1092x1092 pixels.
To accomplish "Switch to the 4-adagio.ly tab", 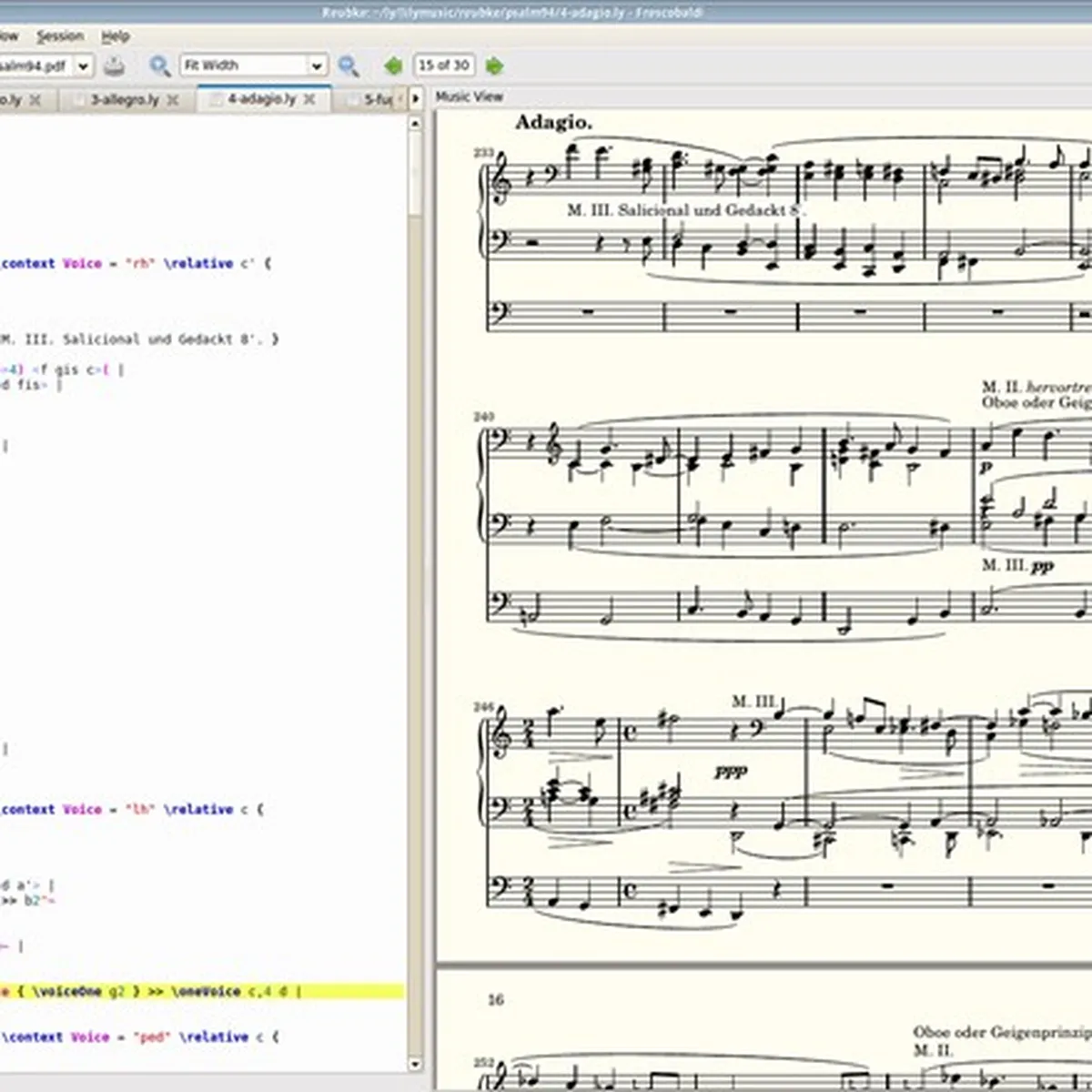I will click(262, 98).
